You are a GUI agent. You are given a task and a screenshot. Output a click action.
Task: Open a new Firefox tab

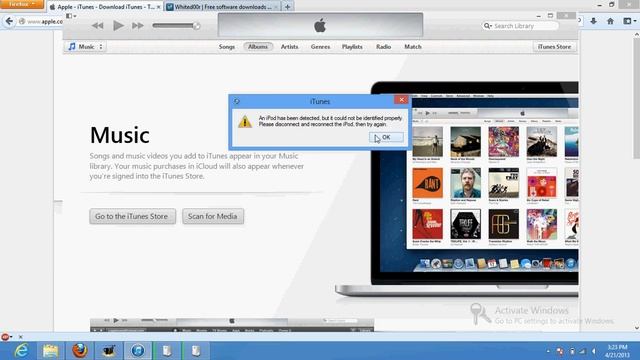pyautogui.click(x=287, y=7)
